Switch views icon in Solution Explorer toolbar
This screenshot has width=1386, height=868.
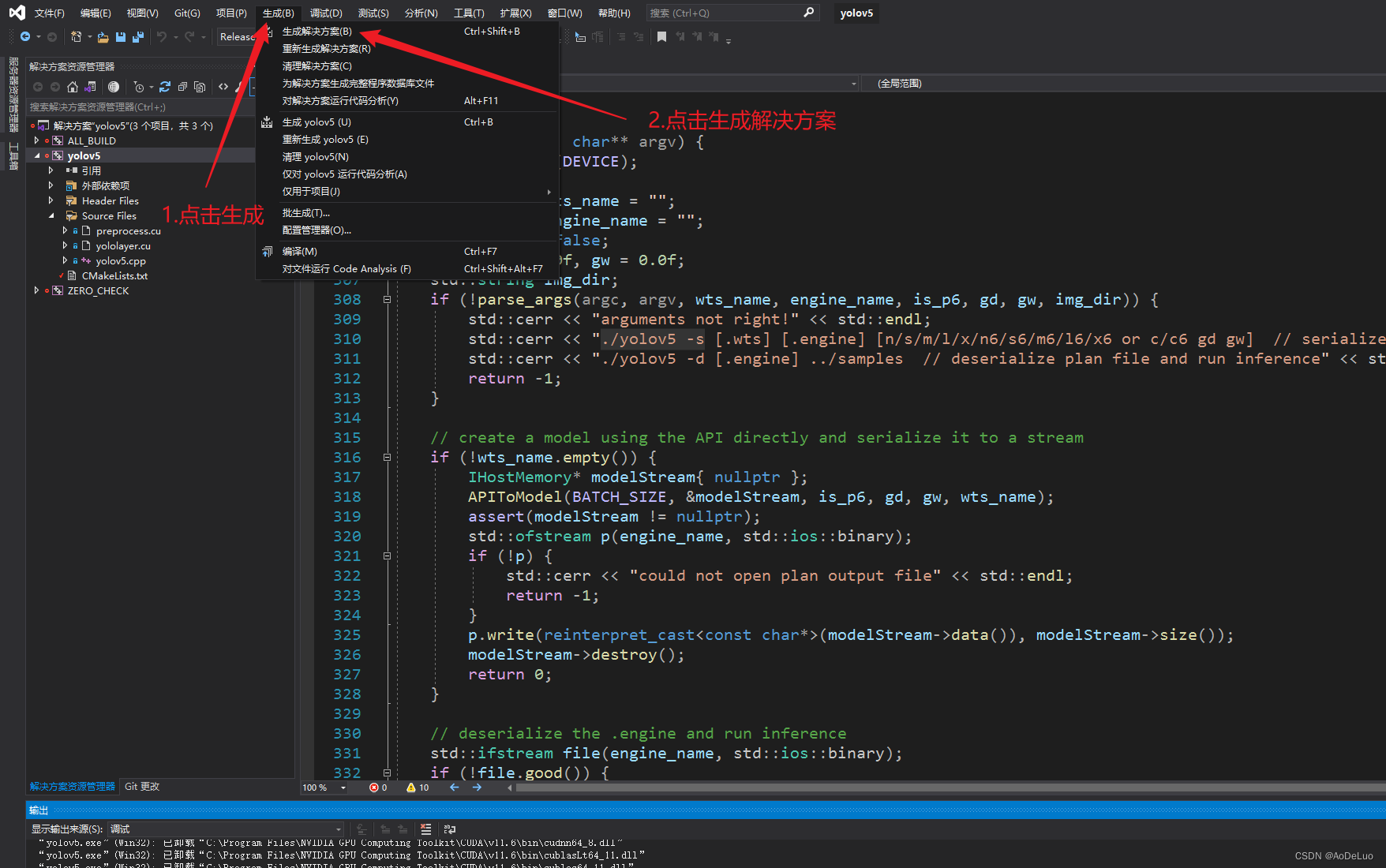[x=91, y=87]
